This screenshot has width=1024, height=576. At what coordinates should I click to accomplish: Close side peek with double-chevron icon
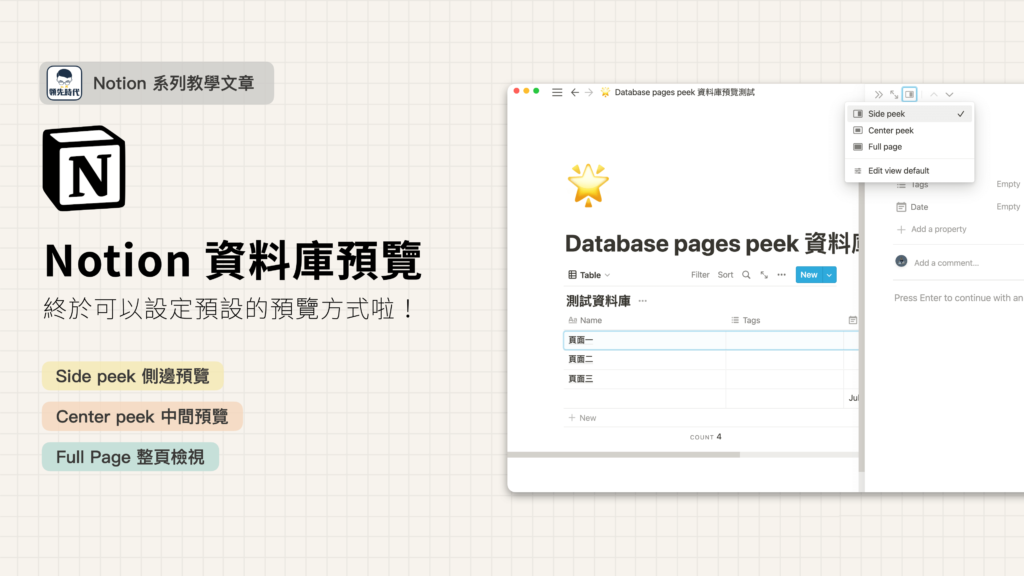coord(879,94)
